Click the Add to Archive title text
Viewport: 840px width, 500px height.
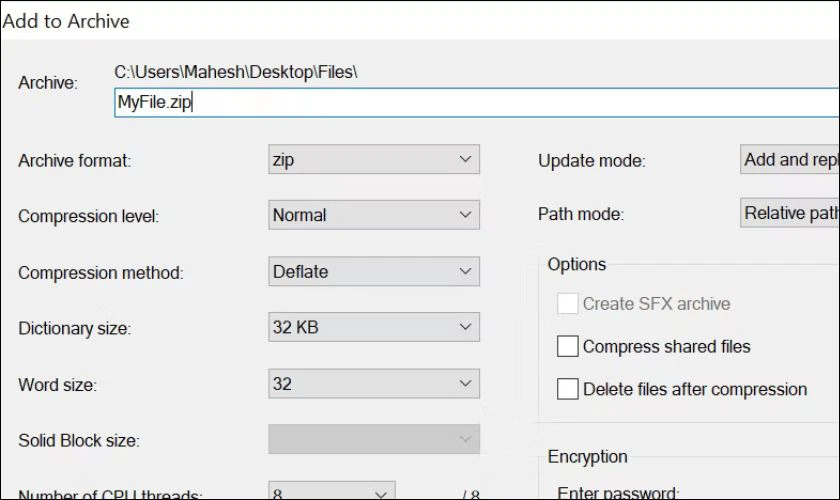click(66, 21)
